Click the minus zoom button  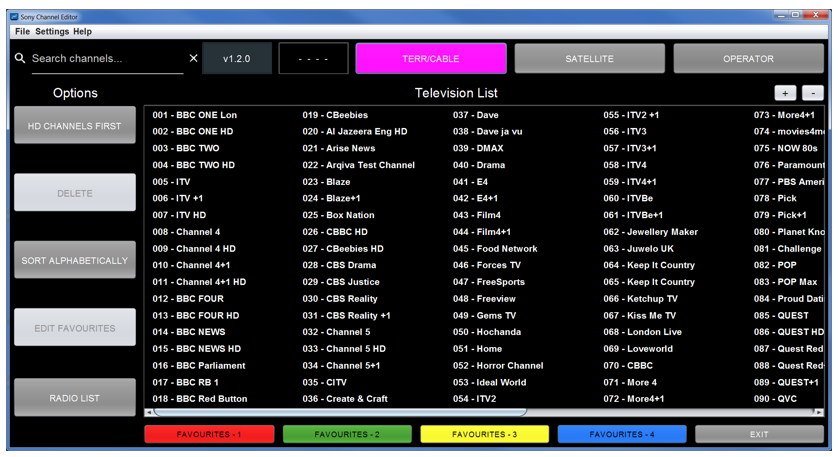pos(813,93)
